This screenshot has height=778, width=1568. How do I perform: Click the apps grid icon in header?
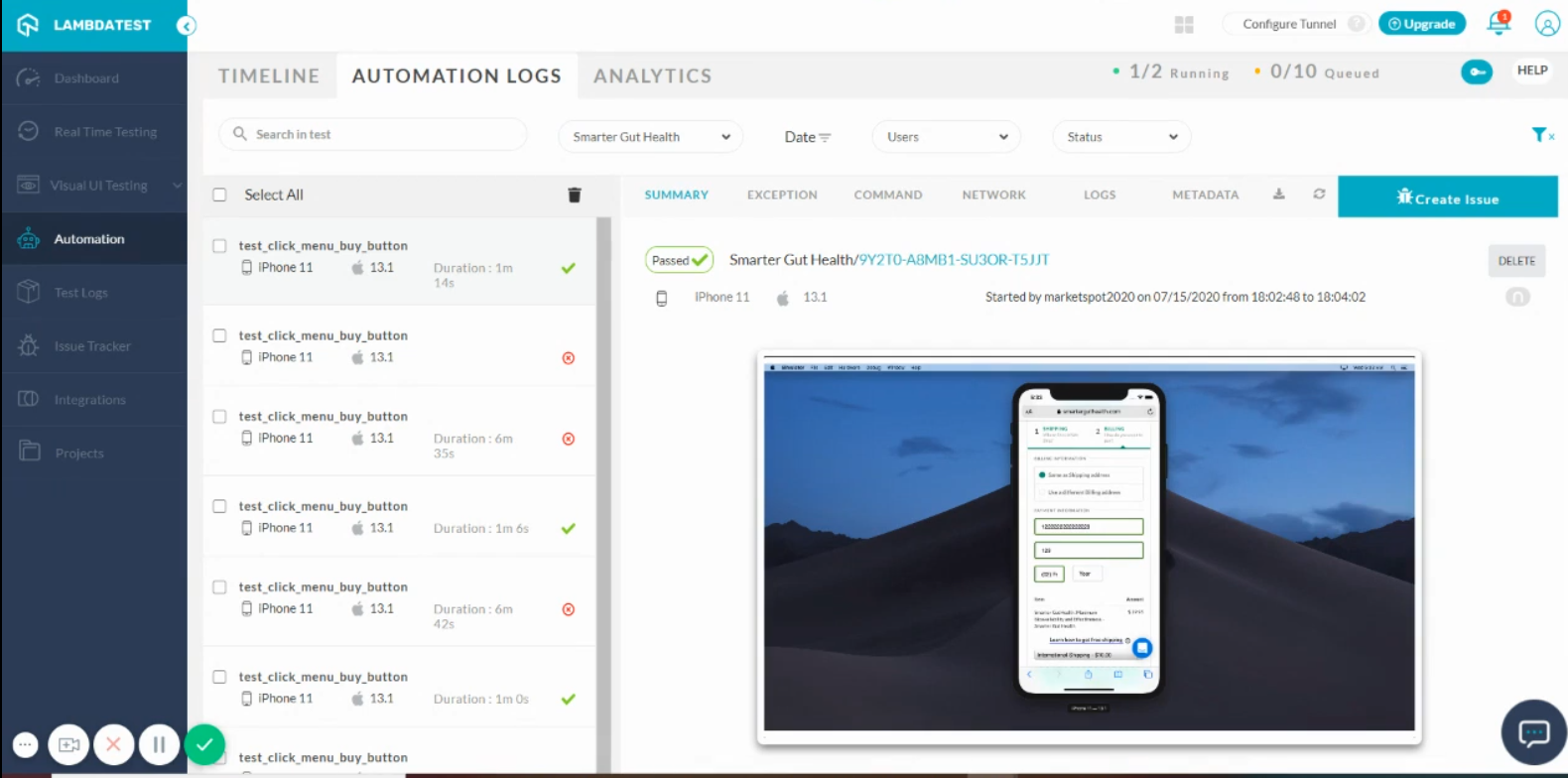point(1184,25)
